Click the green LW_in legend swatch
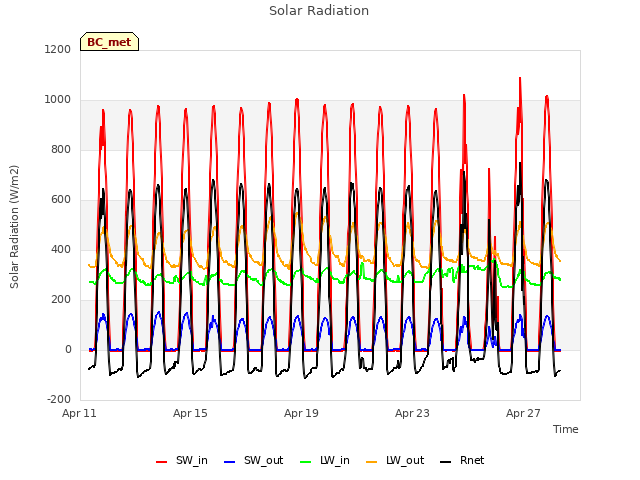640x480 pixels. tap(306, 462)
